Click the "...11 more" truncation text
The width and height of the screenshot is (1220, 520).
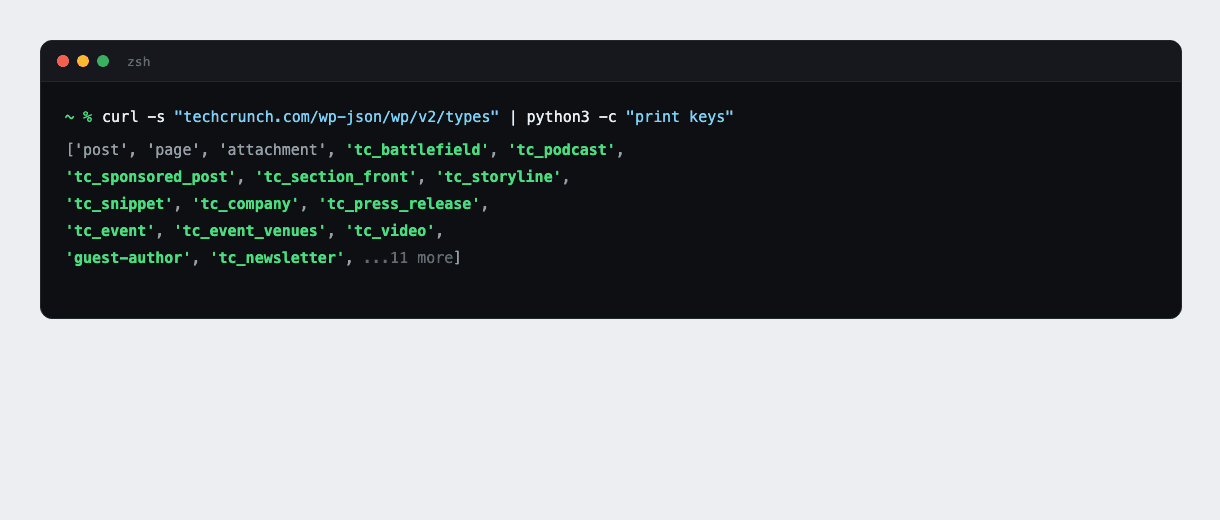click(408, 258)
